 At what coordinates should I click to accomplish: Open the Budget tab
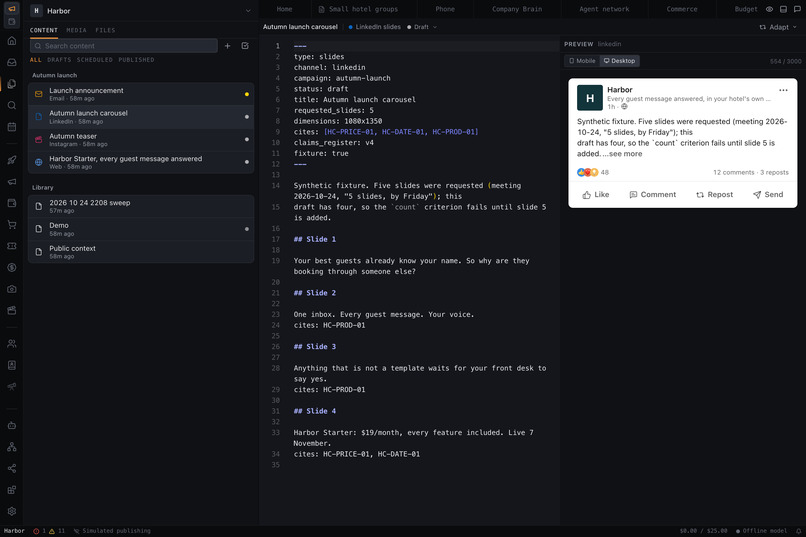pyautogui.click(x=745, y=9)
